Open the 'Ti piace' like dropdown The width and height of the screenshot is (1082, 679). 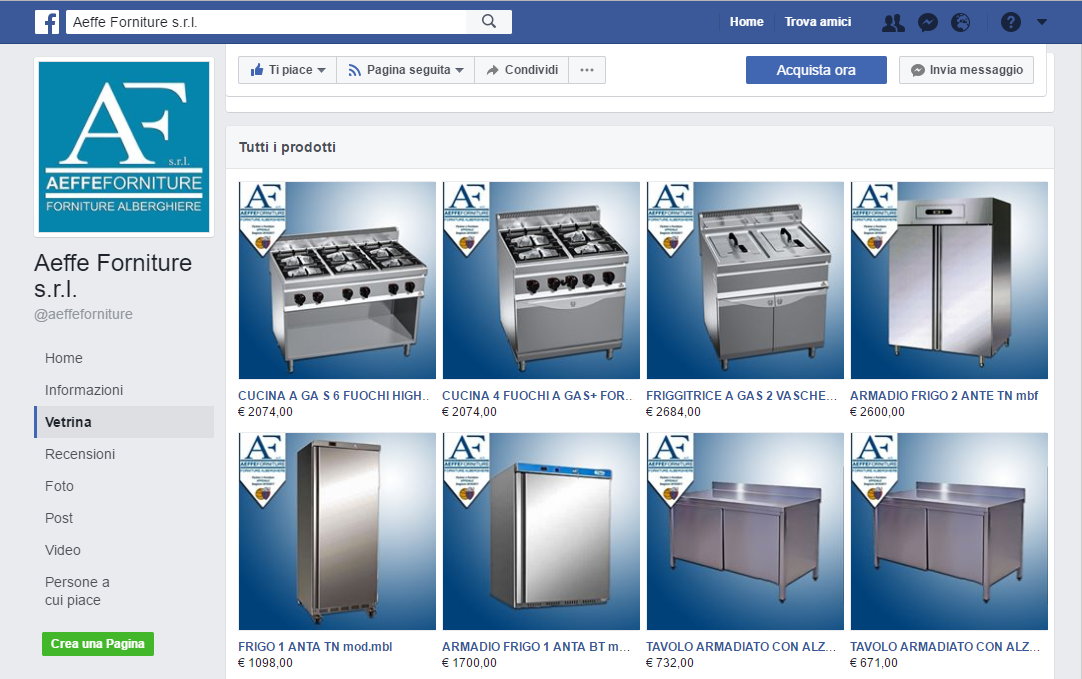[287, 70]
